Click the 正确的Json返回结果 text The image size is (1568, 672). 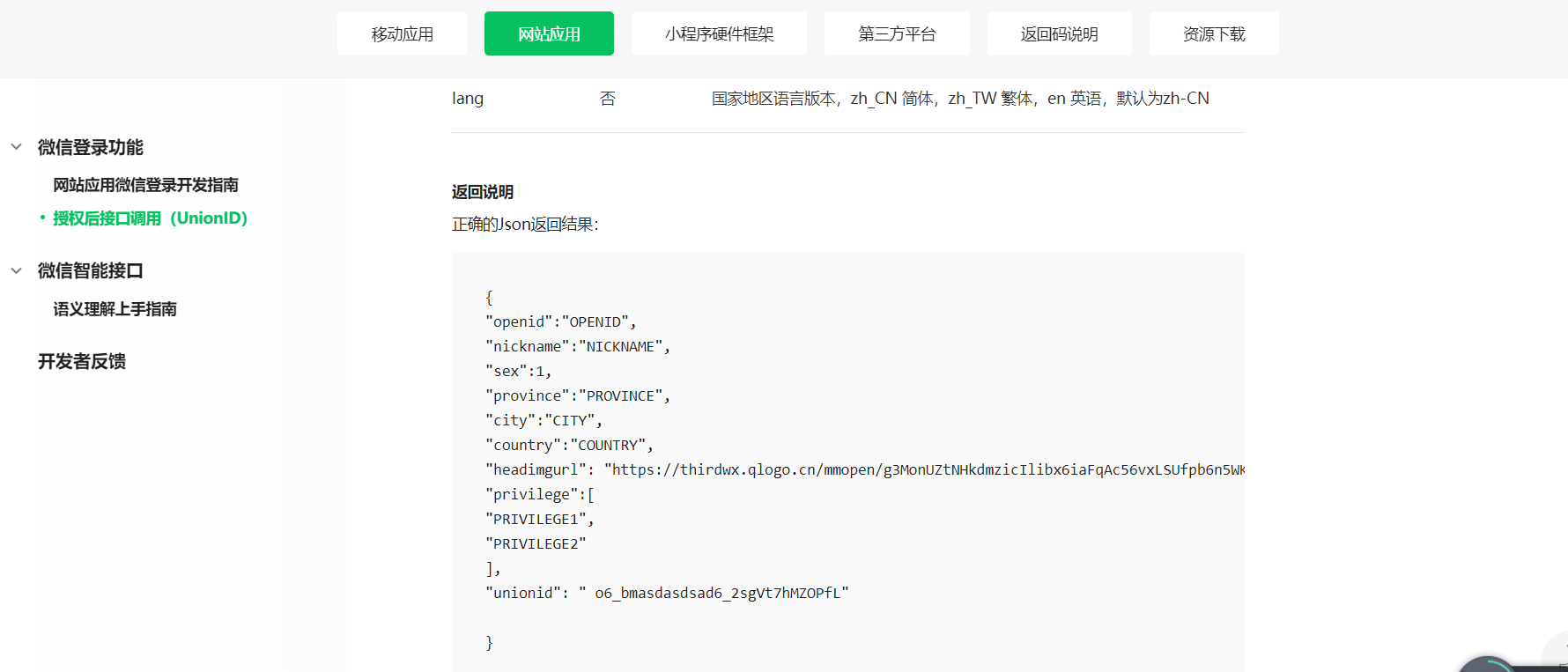[x=525, y=225]
